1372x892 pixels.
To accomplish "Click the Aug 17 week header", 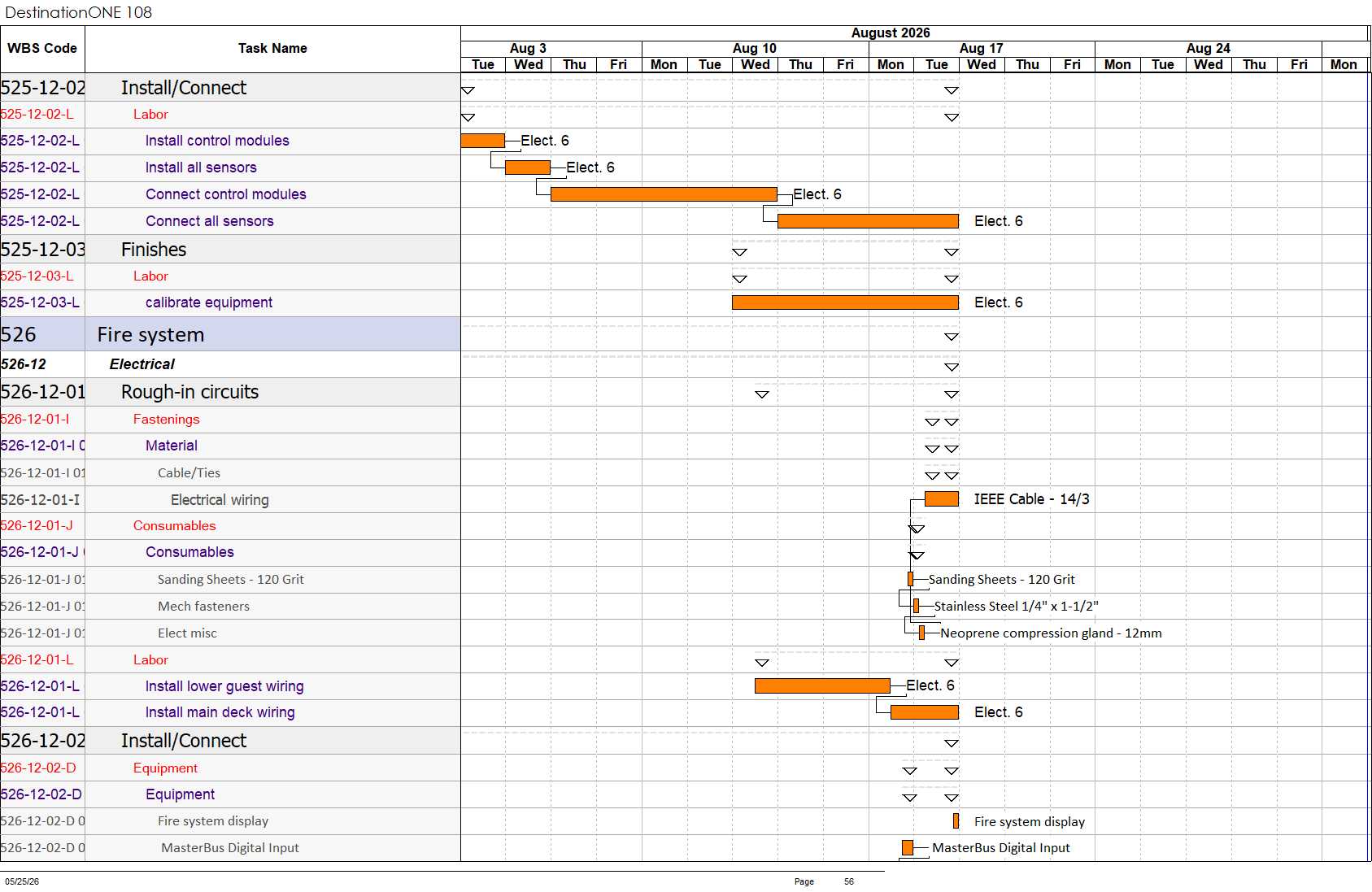I will 981,49.
